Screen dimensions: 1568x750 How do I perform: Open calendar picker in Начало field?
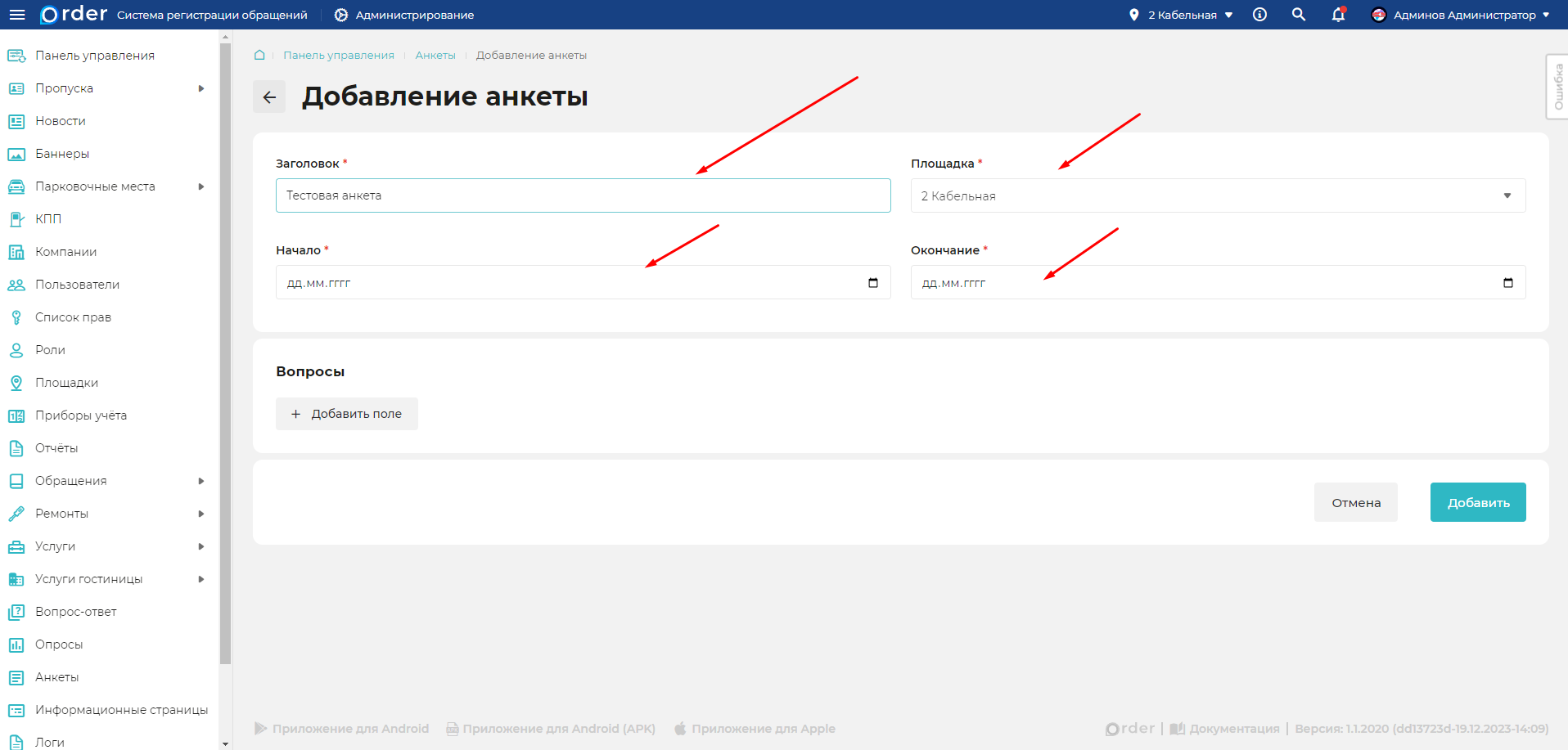[x=873, y=283]
